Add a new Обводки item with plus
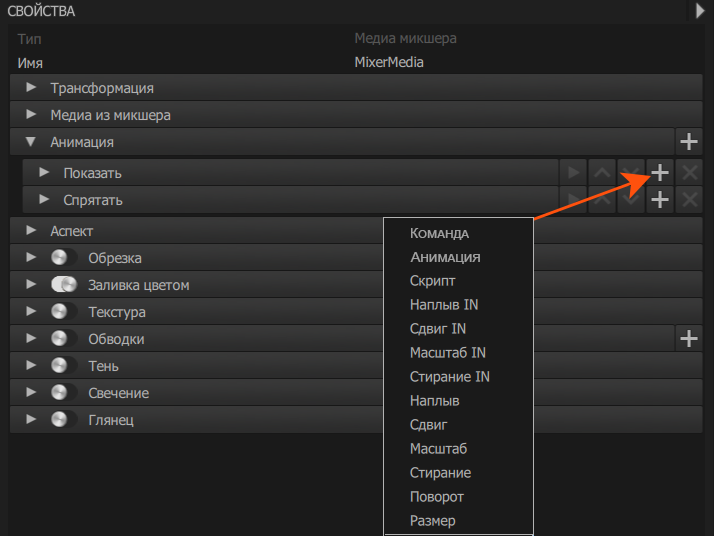Viewport: 714px width, 536px height. coord(688,339)
